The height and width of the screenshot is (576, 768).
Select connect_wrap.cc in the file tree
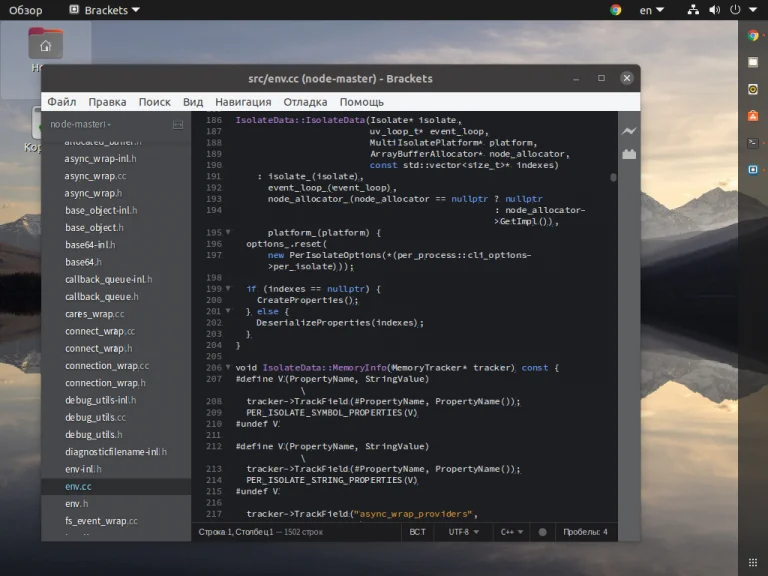pyautogui.click(x=99, y=331)
